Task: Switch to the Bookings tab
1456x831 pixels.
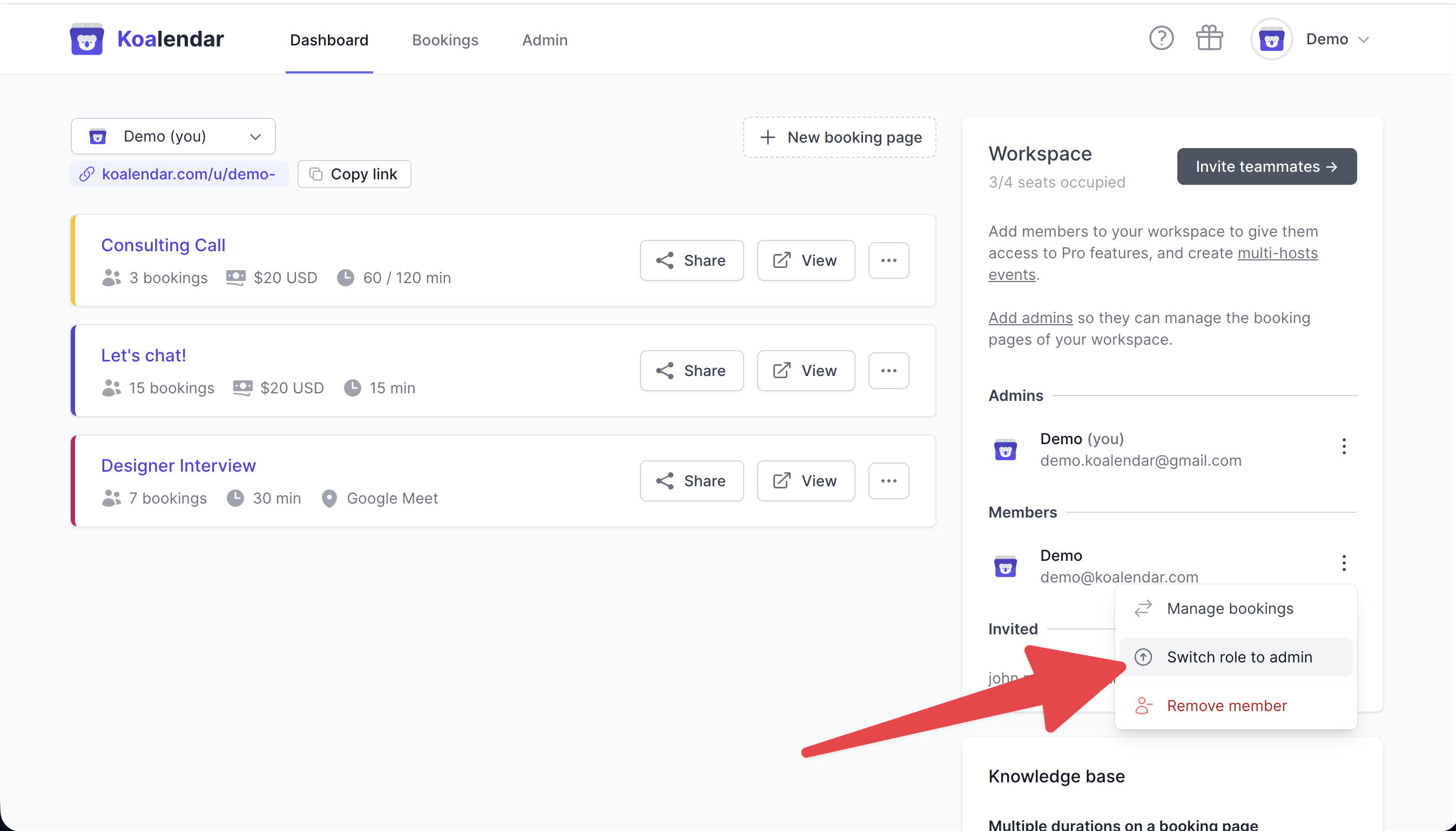Action: pos(445,40)
